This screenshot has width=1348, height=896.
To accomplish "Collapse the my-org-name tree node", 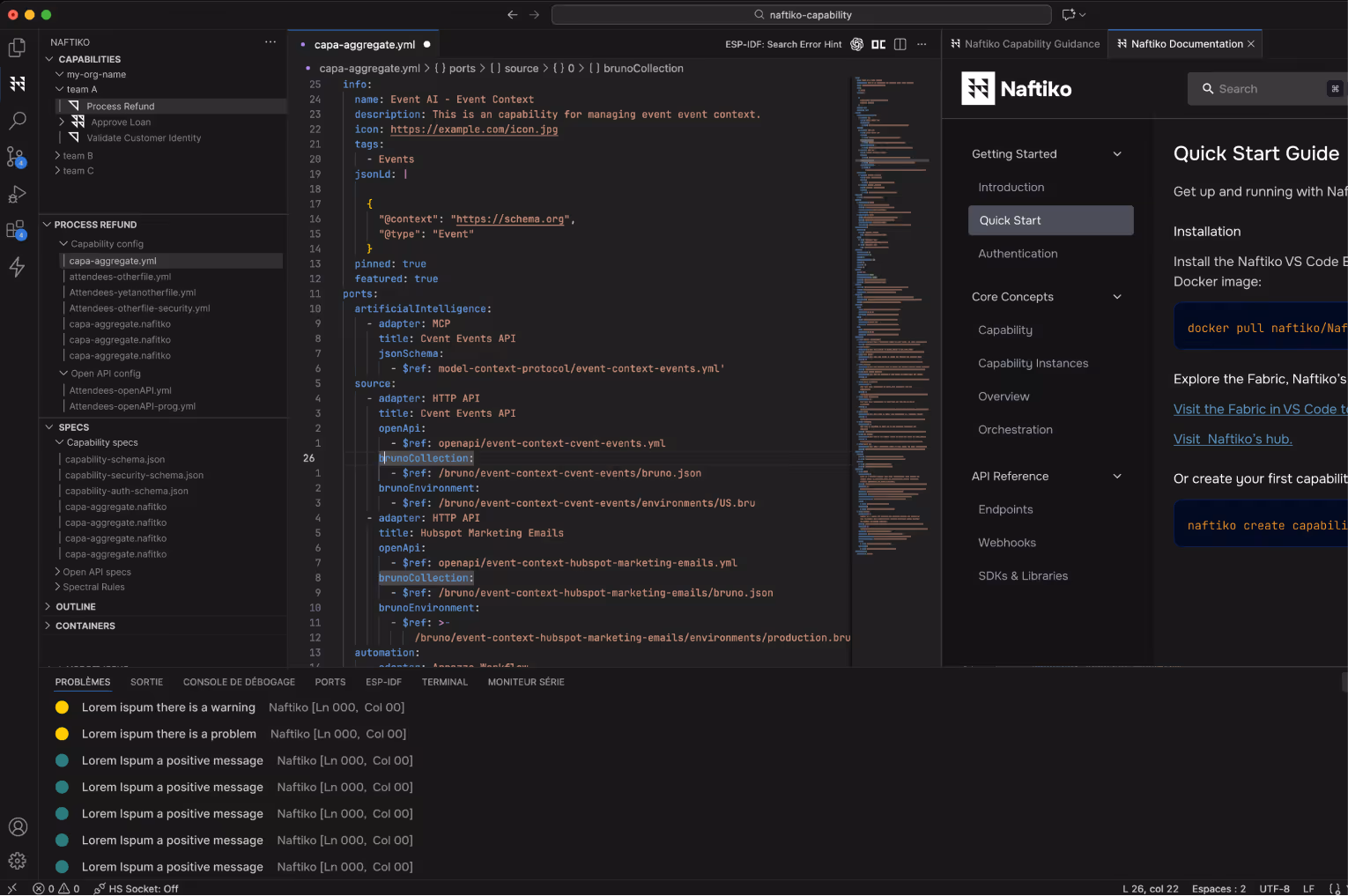I will (x=60, y=74).
